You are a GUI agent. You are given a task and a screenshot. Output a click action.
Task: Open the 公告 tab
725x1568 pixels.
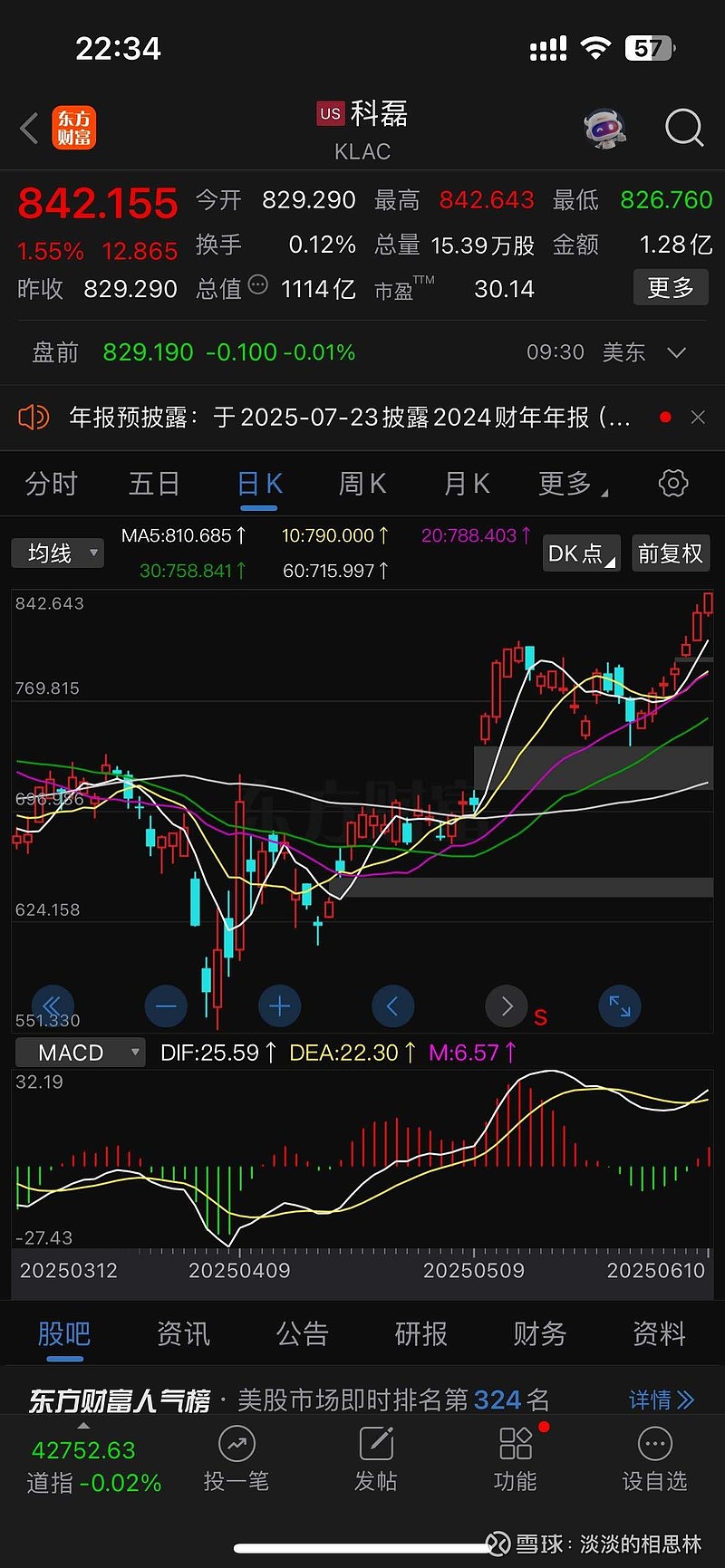coord(302,1333)
